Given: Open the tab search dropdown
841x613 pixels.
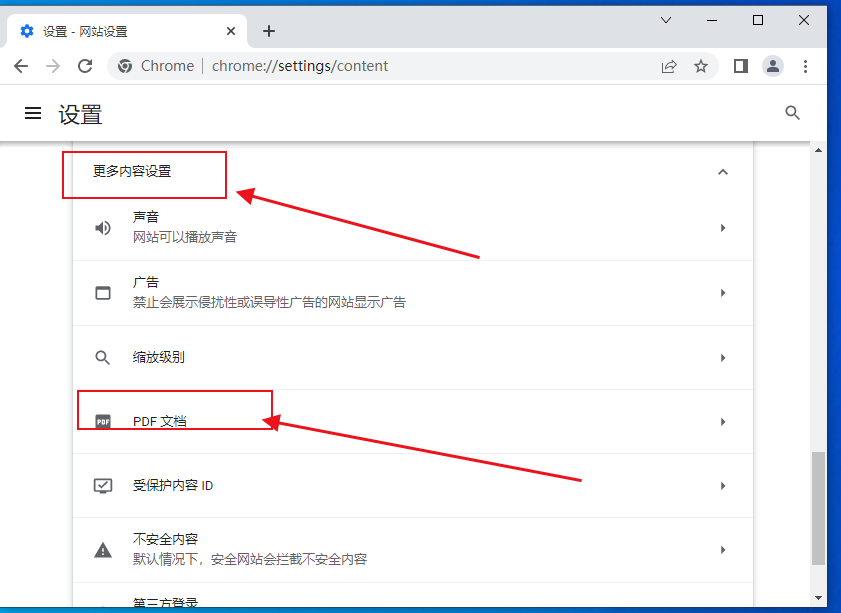Looking at the screenshot, I should point(666,20).
